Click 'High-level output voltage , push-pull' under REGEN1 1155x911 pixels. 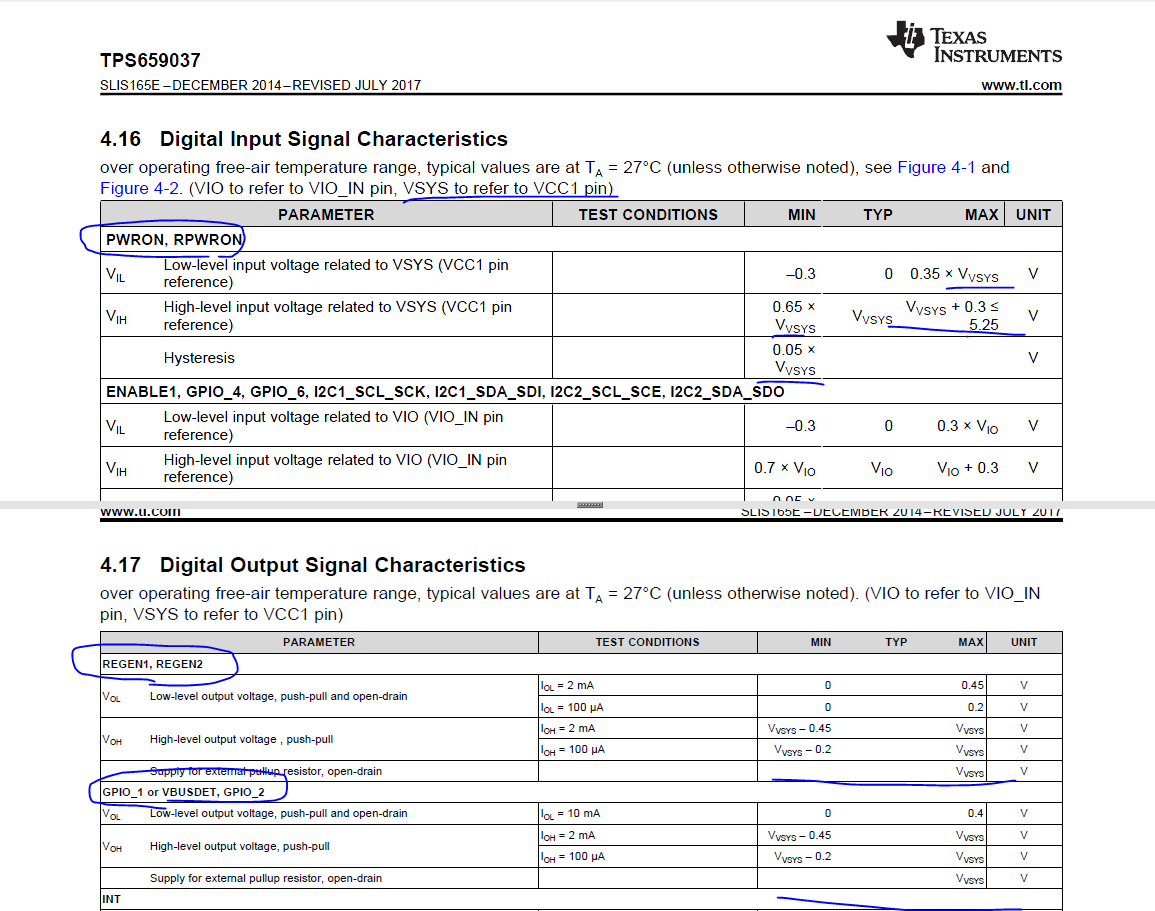[x=242, y=739]
